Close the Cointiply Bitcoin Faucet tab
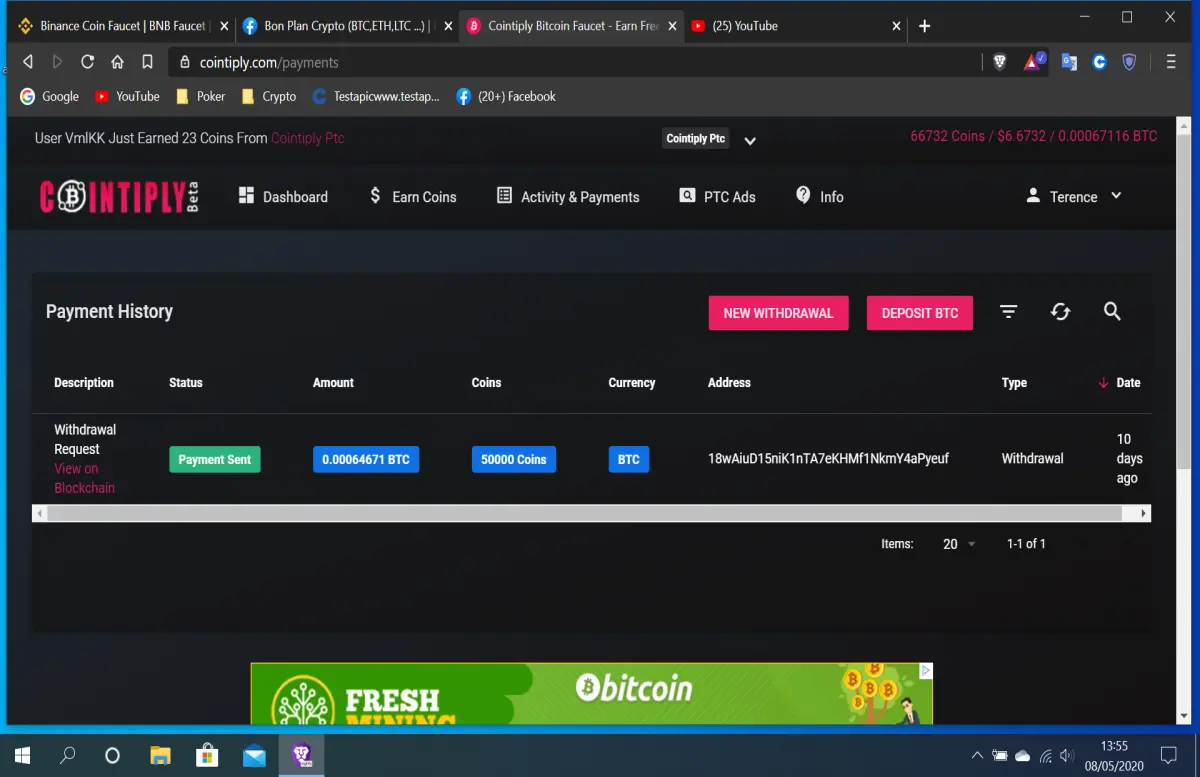The image size is (1200, 777). tap(672, 26)
